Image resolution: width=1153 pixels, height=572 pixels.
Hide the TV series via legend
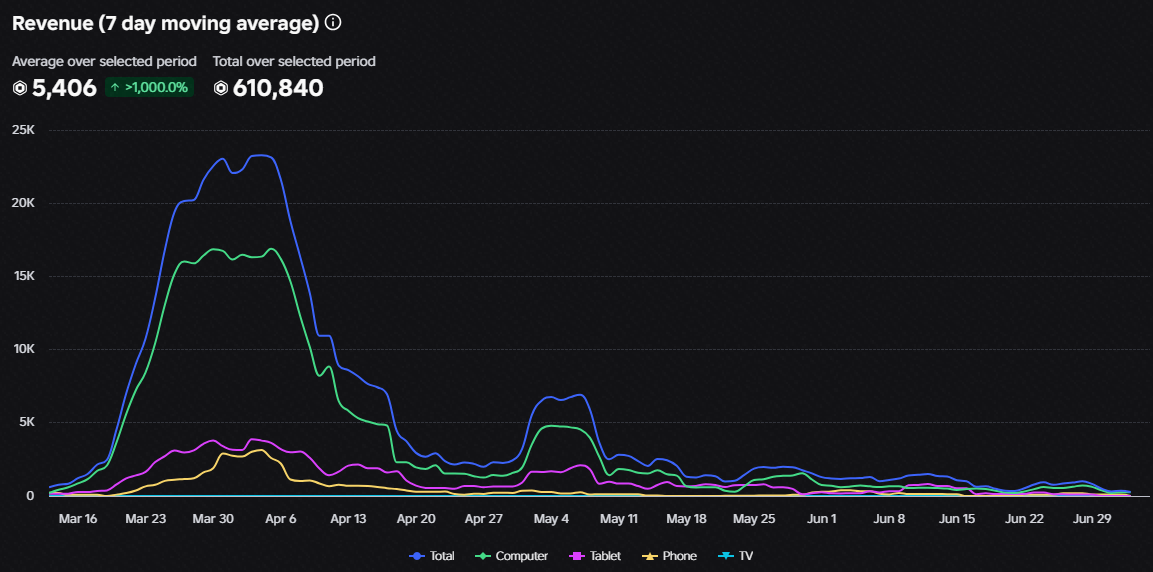[x=736, y=556]
